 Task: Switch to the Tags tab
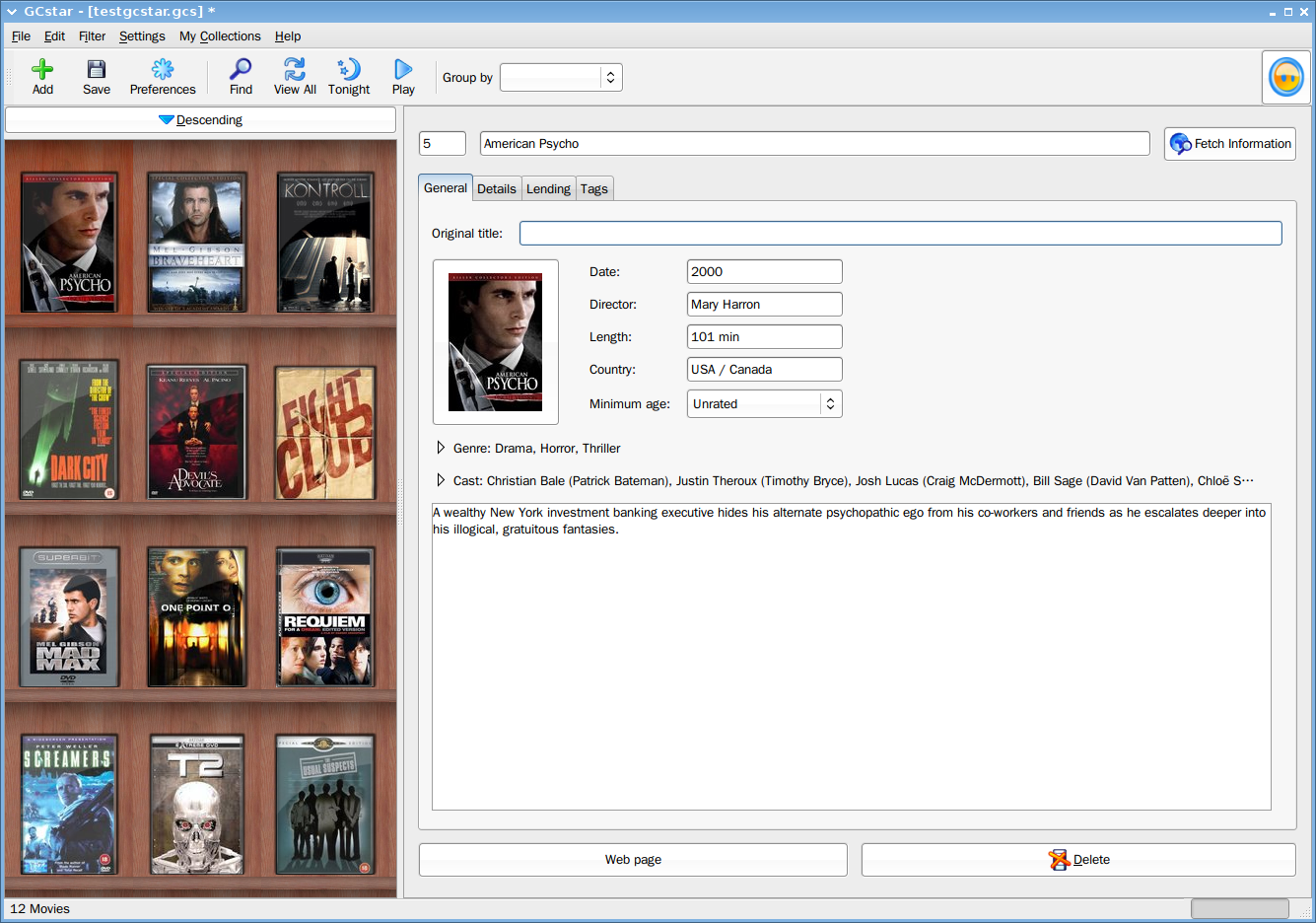tap(594, 188)
